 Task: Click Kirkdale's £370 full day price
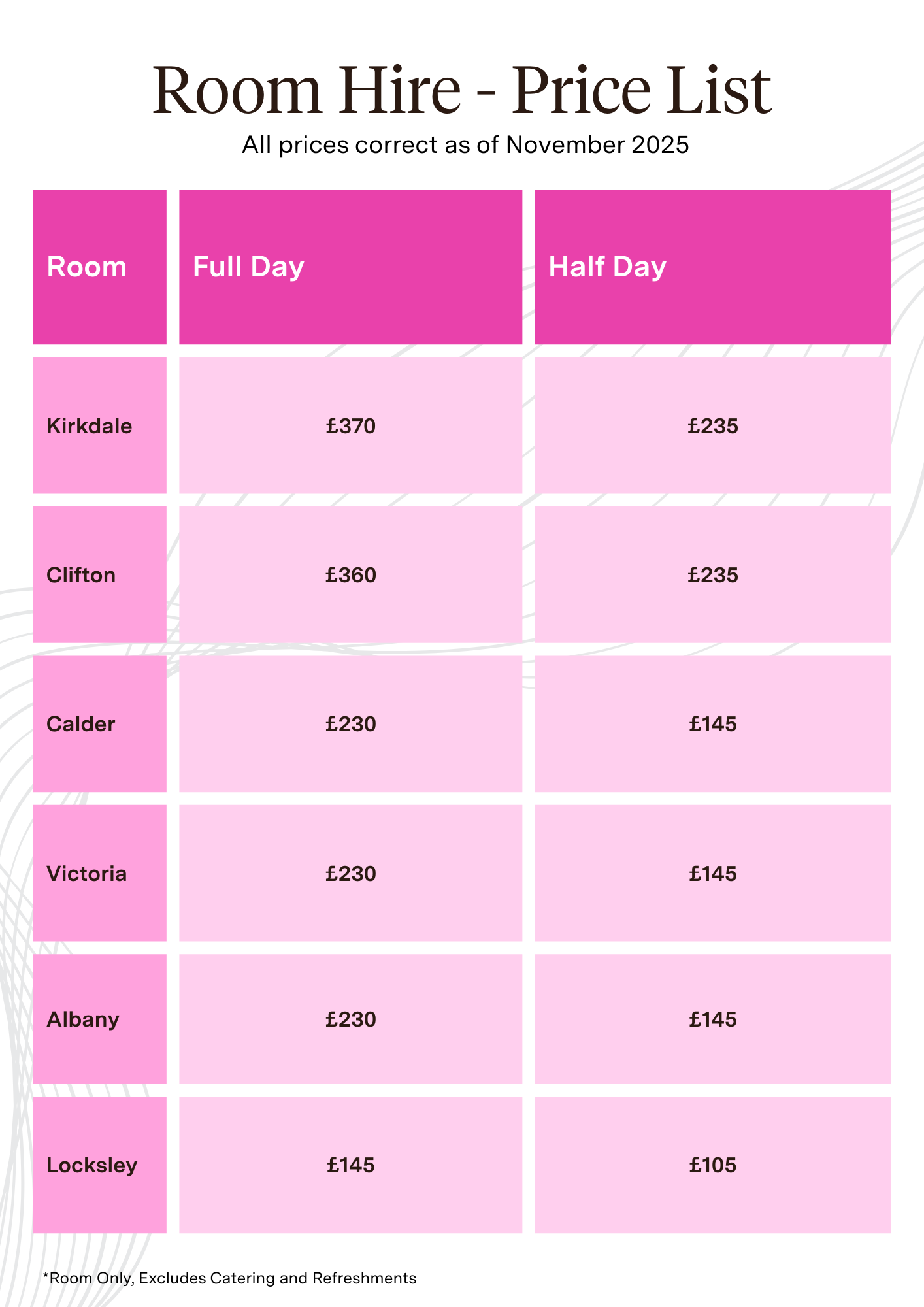tap(351, 426)
